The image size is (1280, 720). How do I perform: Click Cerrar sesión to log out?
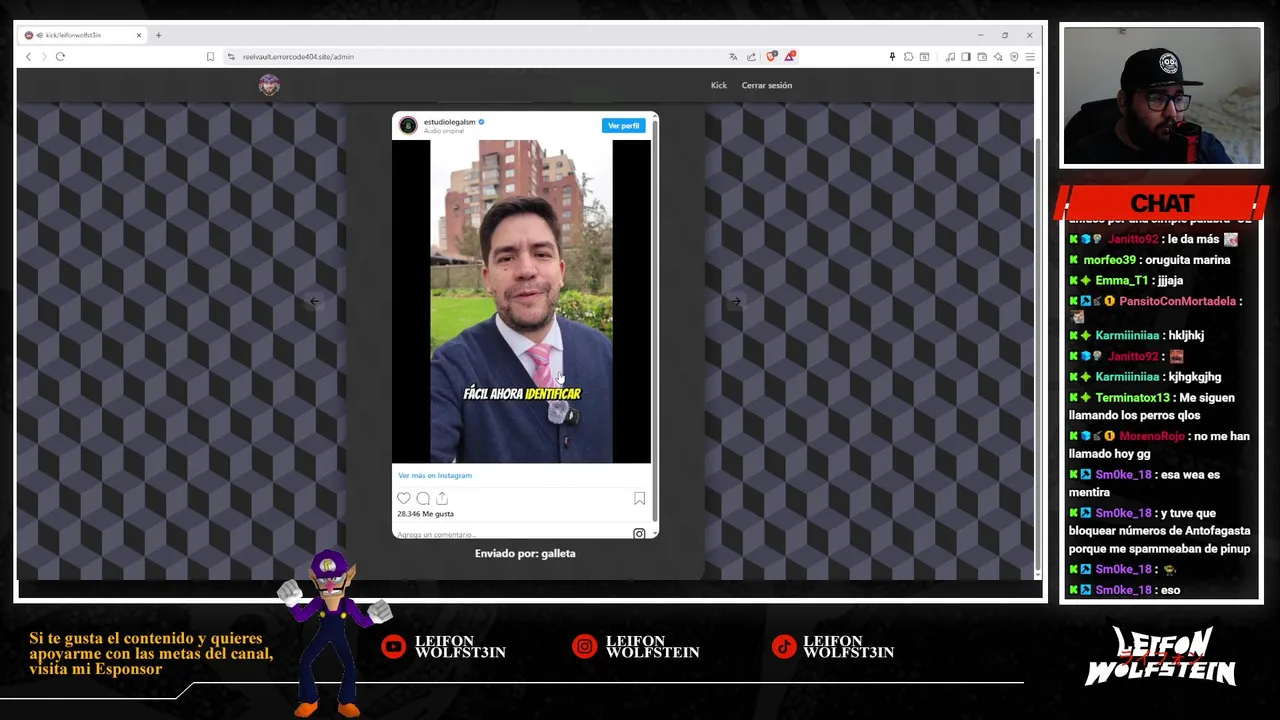[767, 85]
